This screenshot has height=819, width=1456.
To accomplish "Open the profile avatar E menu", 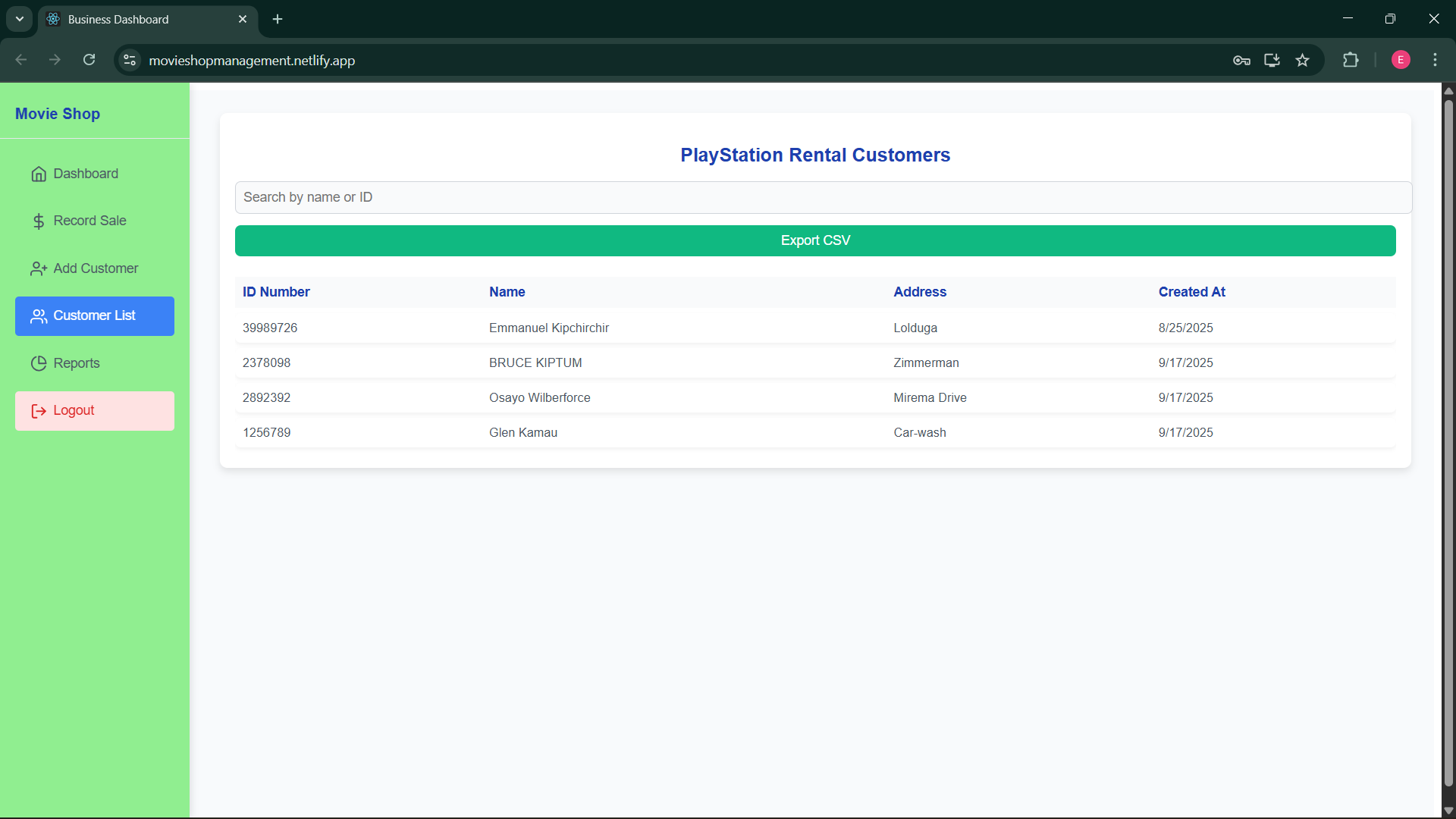I will (x=1401, y=60).
